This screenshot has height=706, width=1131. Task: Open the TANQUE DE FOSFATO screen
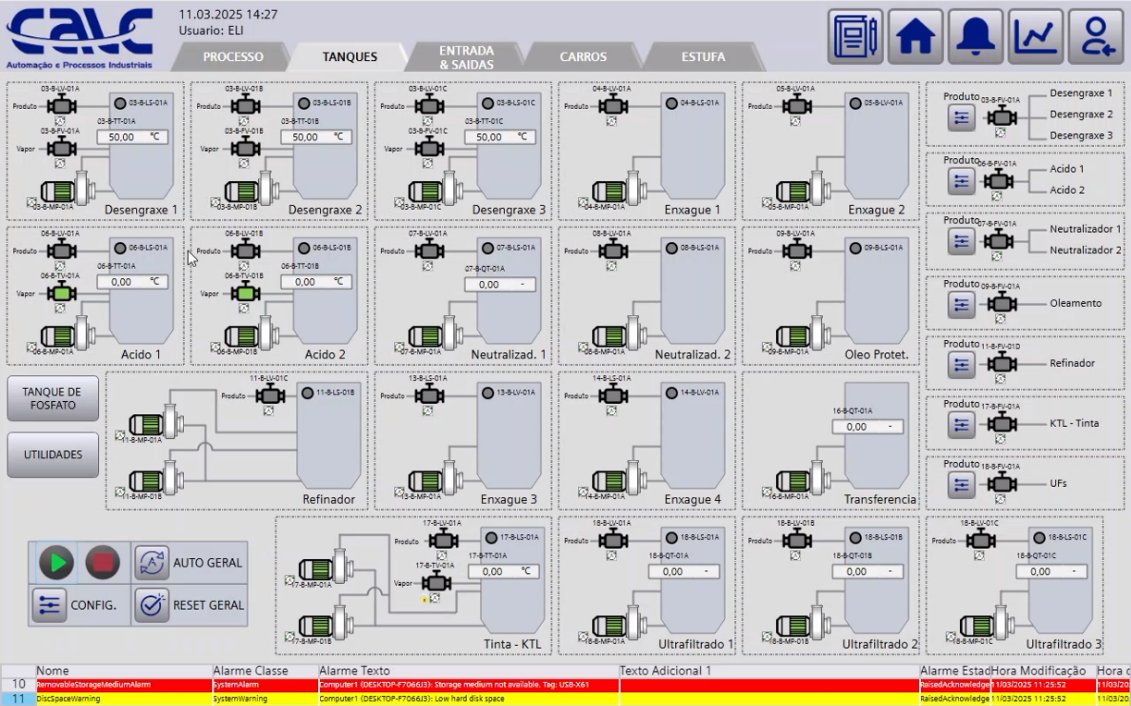pyautogui.click(x=53, y=399)
